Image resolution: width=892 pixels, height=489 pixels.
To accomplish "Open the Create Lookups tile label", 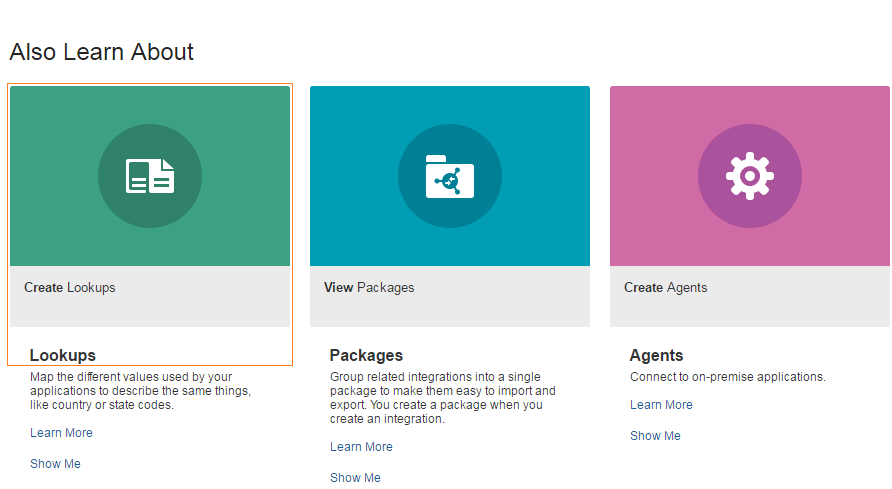I will (x=70, y=288).
